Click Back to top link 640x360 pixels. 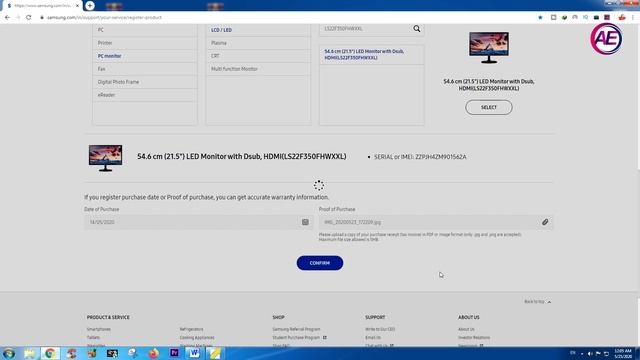[537, 302]
